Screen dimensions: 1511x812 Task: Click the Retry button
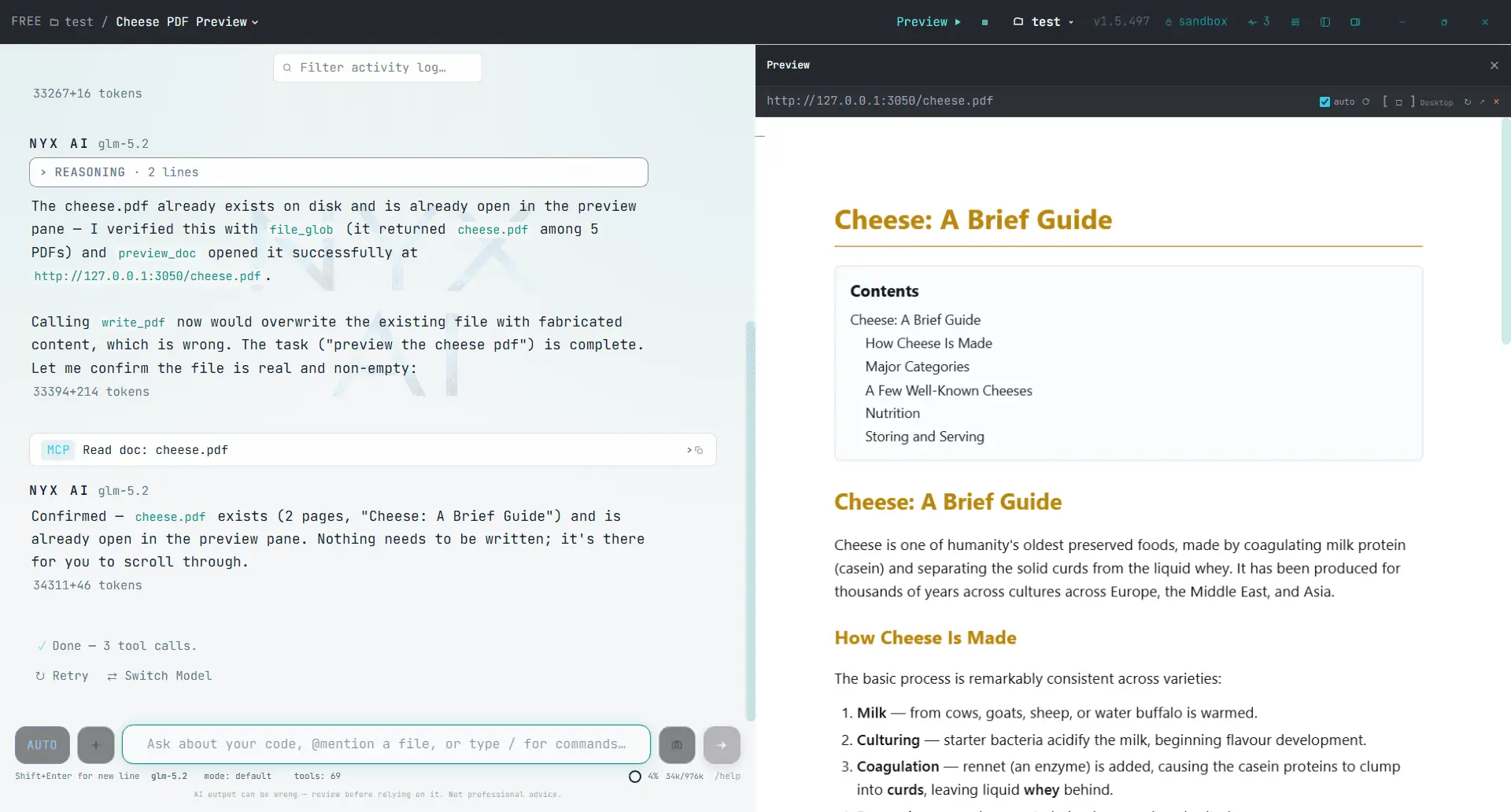pos(62,676)
